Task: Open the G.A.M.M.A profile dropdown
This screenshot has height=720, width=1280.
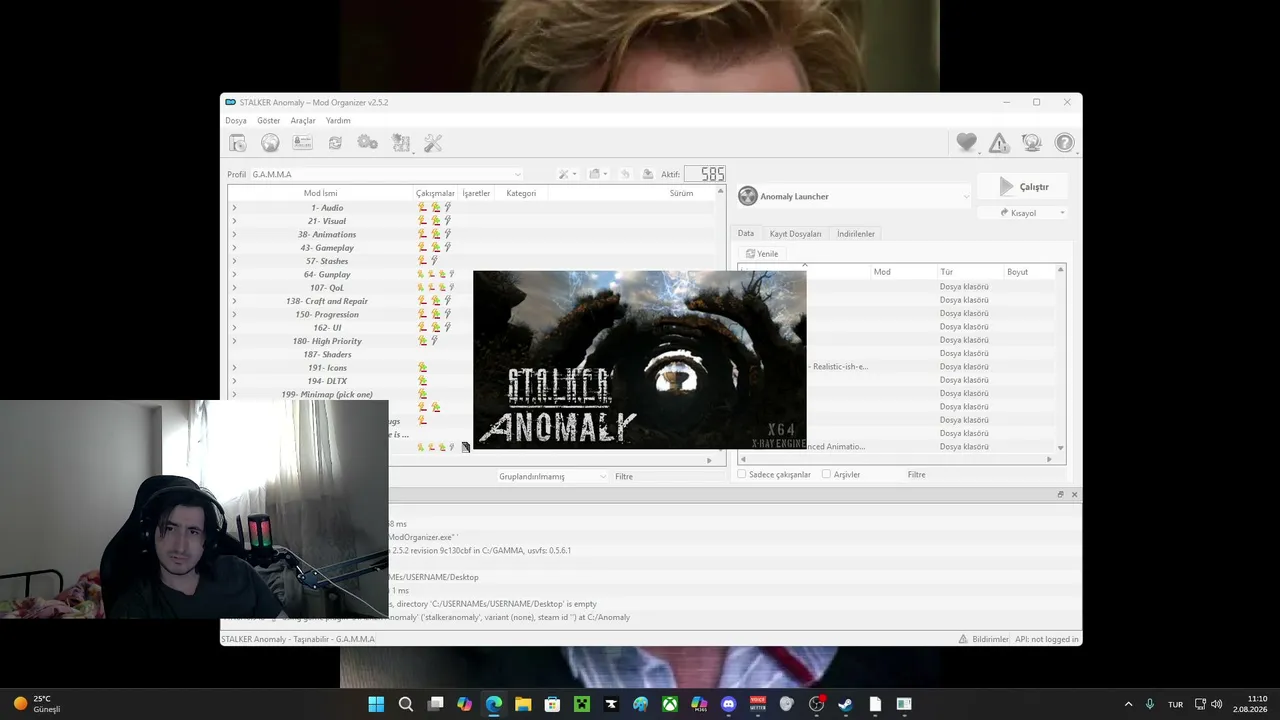Action: click(x=386, y=174)
